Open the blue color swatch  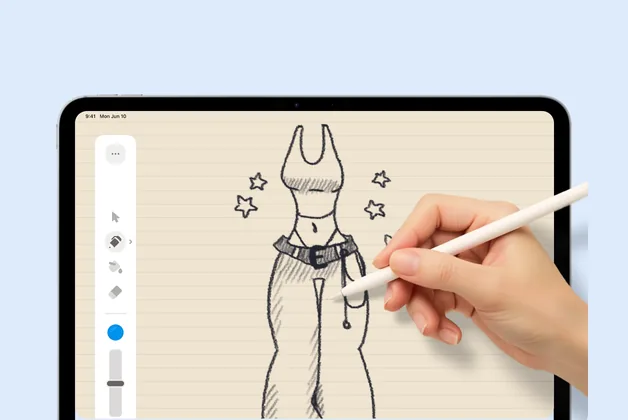pos(115,332)
